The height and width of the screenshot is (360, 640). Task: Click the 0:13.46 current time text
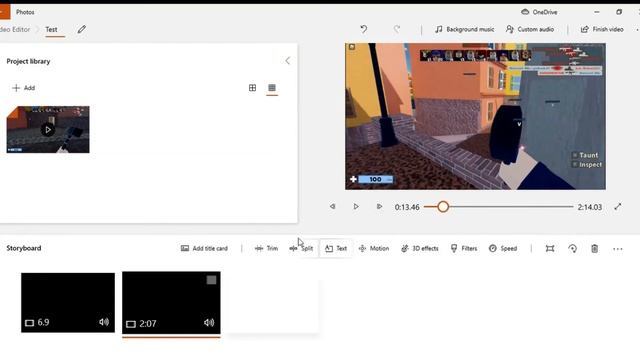[407, 207]
